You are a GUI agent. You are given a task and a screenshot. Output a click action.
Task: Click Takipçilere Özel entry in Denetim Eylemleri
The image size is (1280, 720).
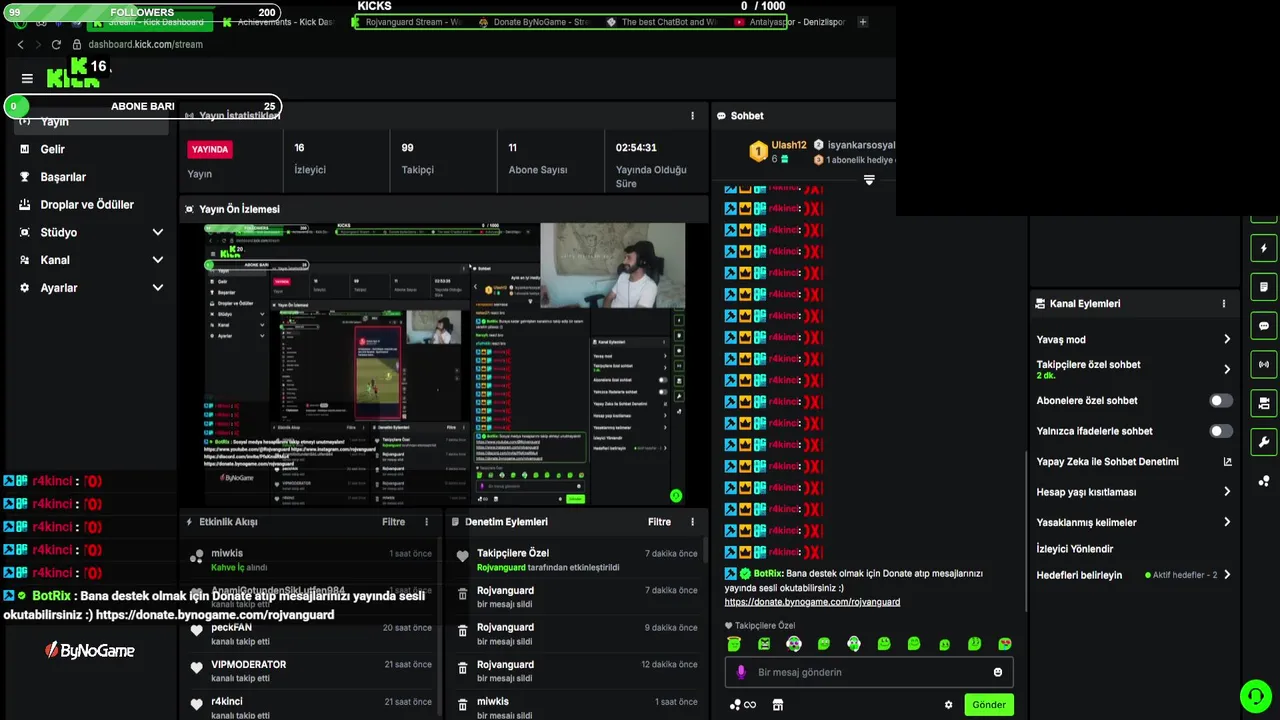(577, 560)
